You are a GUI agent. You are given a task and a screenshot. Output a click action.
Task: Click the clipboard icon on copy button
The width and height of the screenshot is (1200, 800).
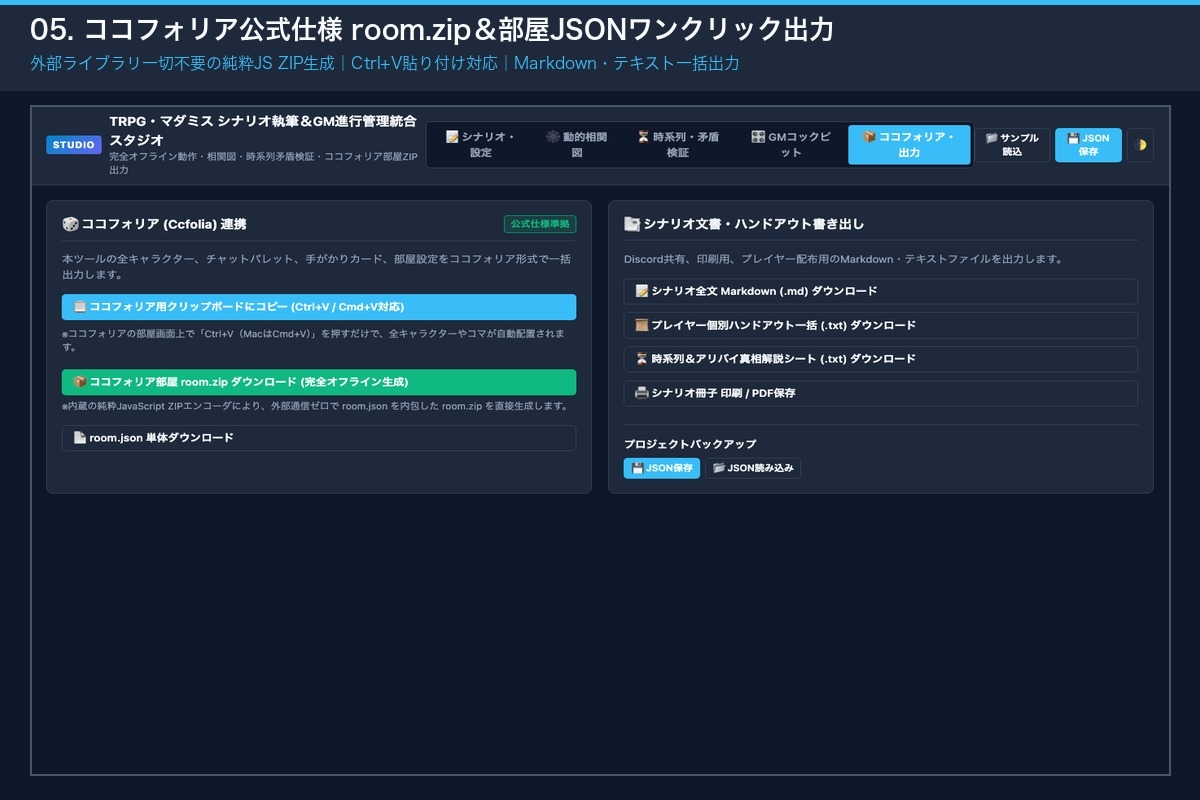tap(80, 307)
